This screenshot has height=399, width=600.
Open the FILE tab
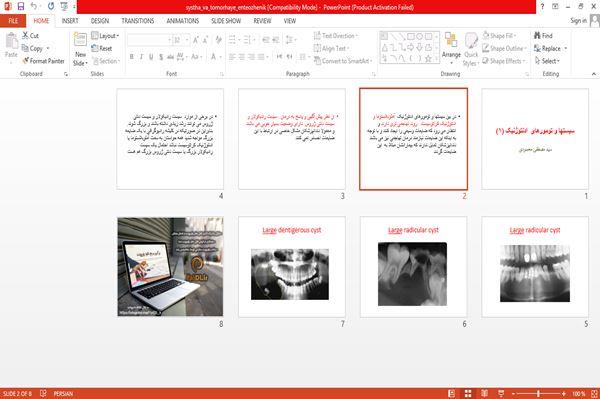[13, 21]
